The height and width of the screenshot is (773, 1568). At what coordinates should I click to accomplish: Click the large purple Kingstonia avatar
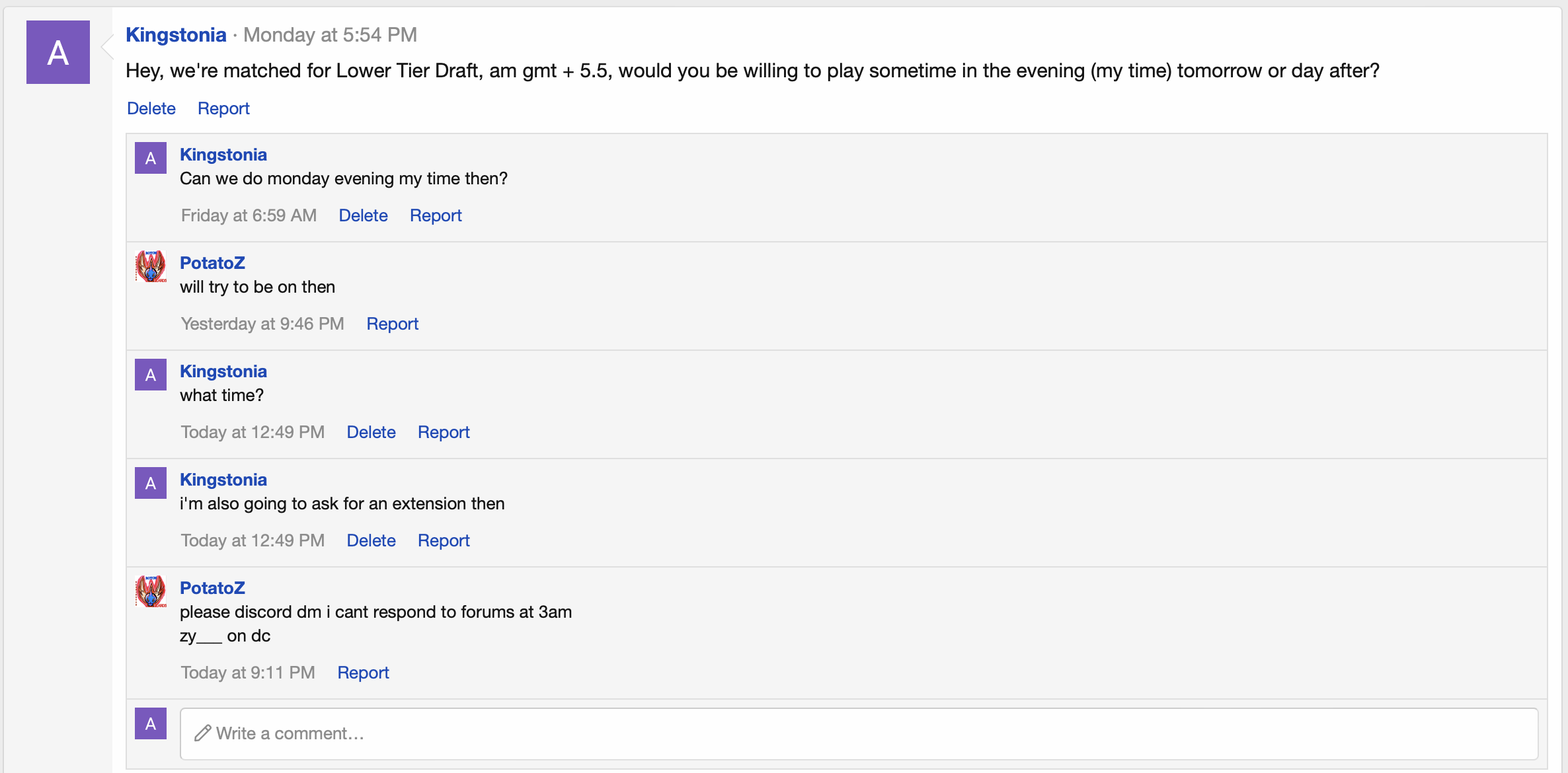[58, 52]
